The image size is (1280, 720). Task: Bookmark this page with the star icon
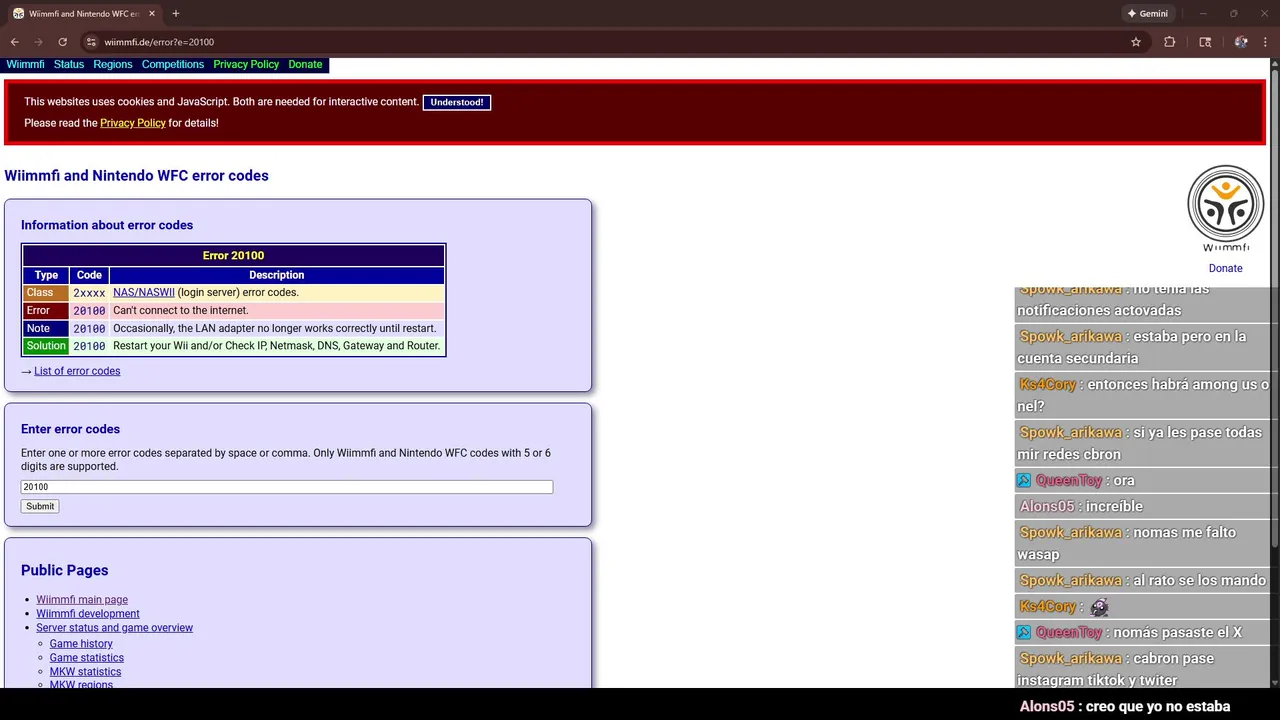[x=1136, y=42]
